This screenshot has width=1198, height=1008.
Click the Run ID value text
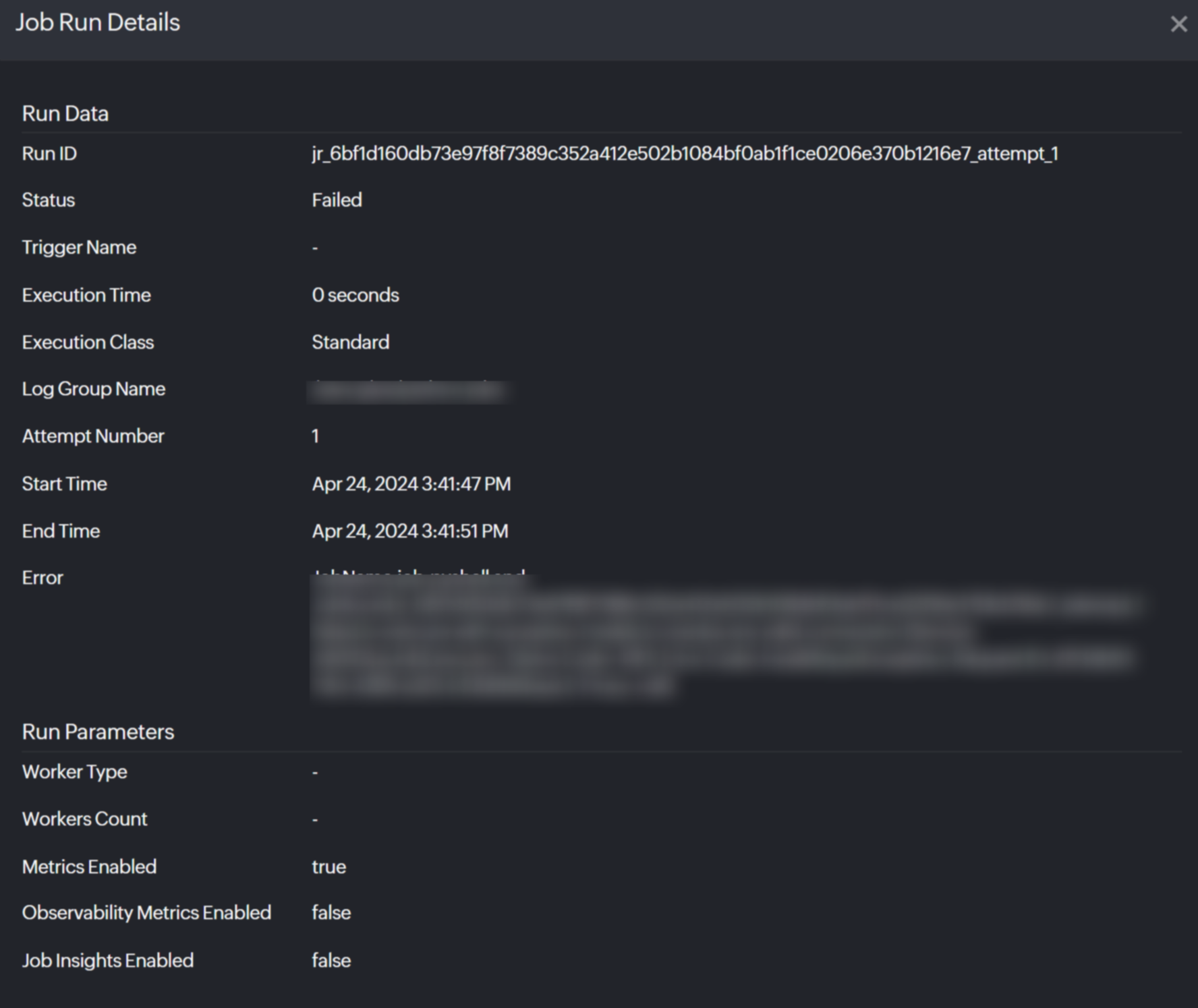coord(684,154)
